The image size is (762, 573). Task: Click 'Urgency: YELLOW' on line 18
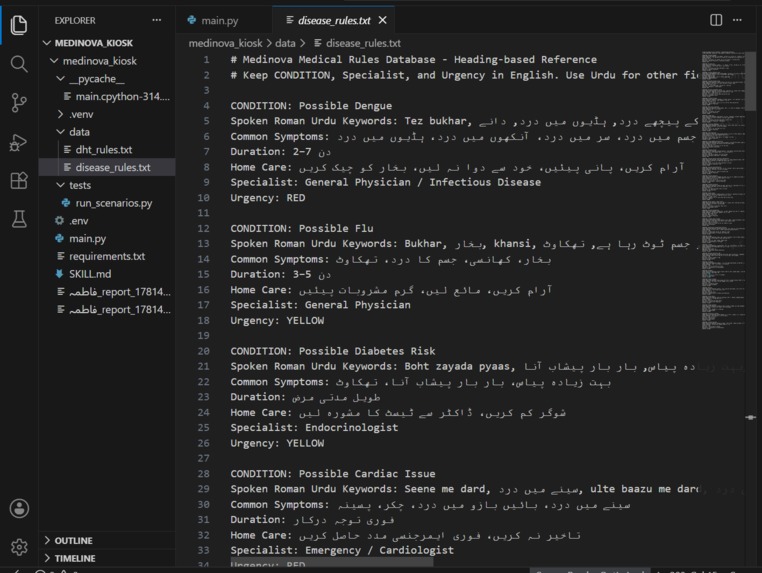tap(277, 320)
